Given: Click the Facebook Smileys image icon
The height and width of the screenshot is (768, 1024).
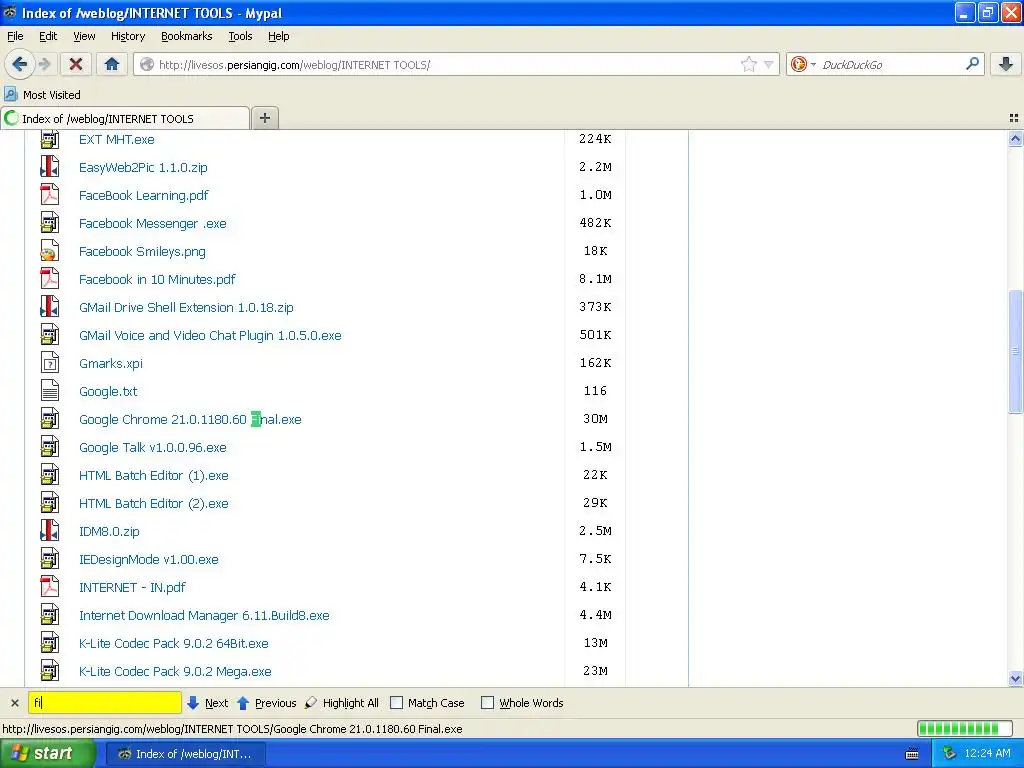Looking at the screenshot, I should point(50,251).
